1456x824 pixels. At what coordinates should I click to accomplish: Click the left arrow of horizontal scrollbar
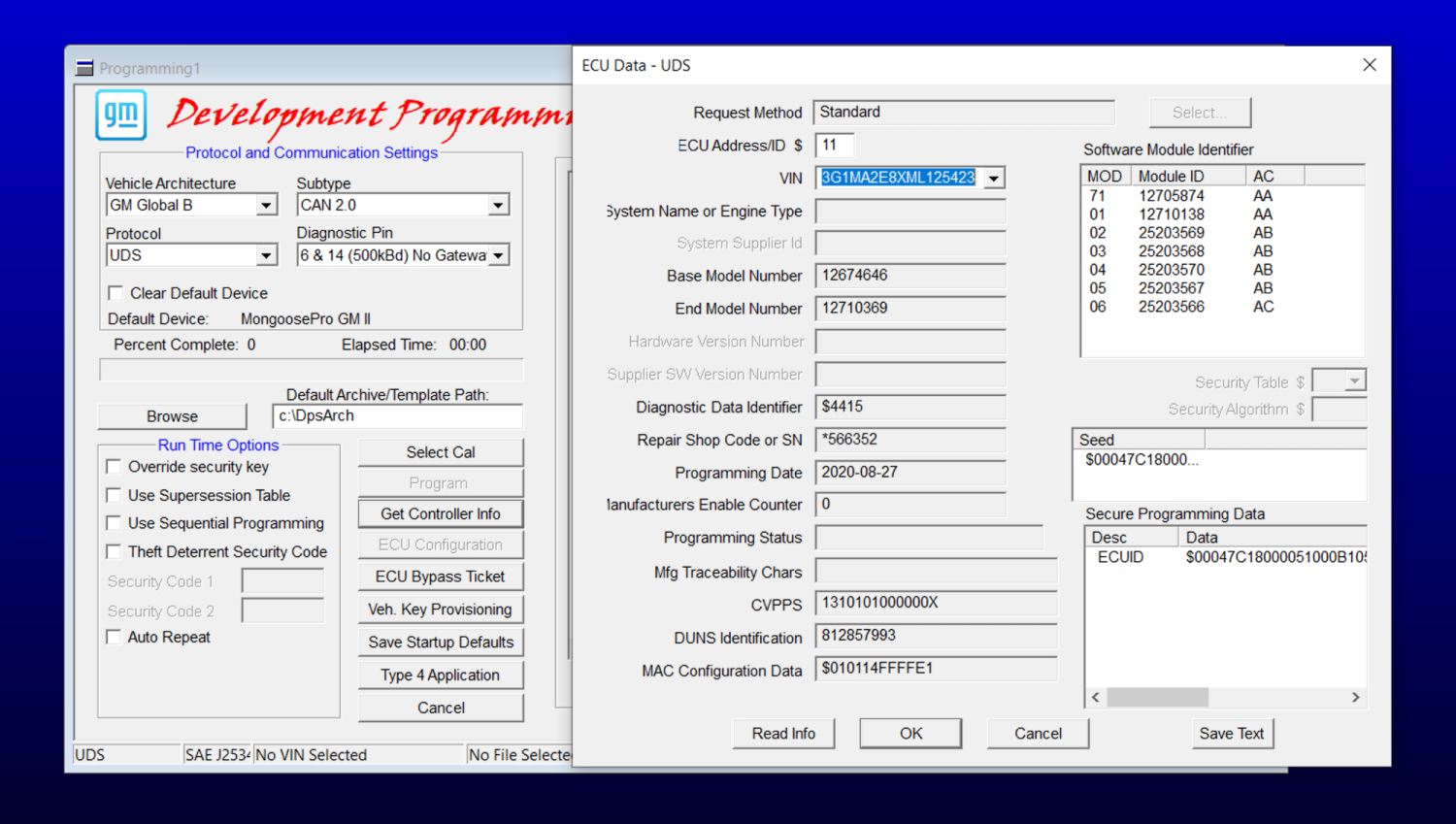(1096, 697)
